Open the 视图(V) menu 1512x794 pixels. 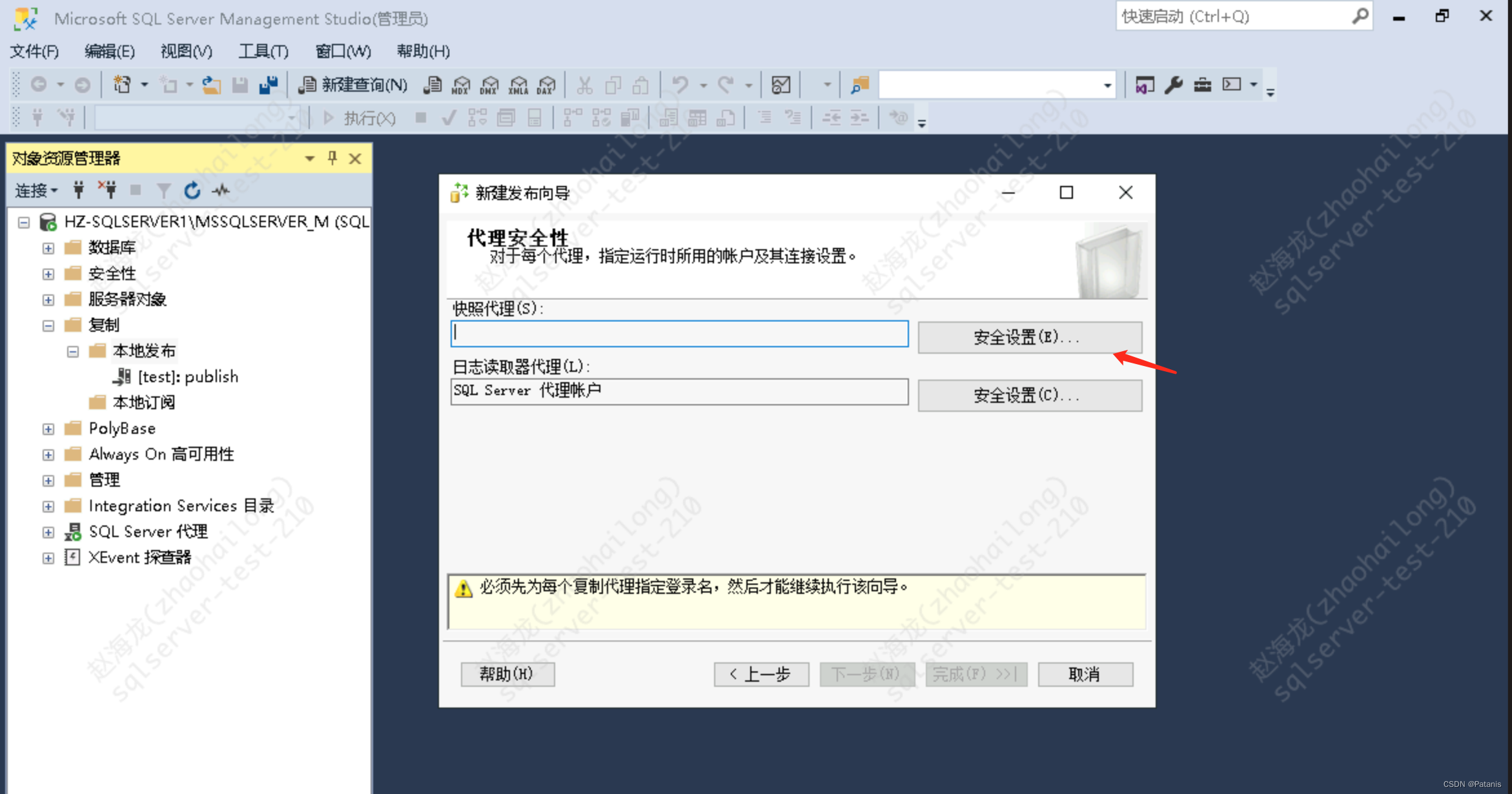pyautogui.click(x=186, y=51)
